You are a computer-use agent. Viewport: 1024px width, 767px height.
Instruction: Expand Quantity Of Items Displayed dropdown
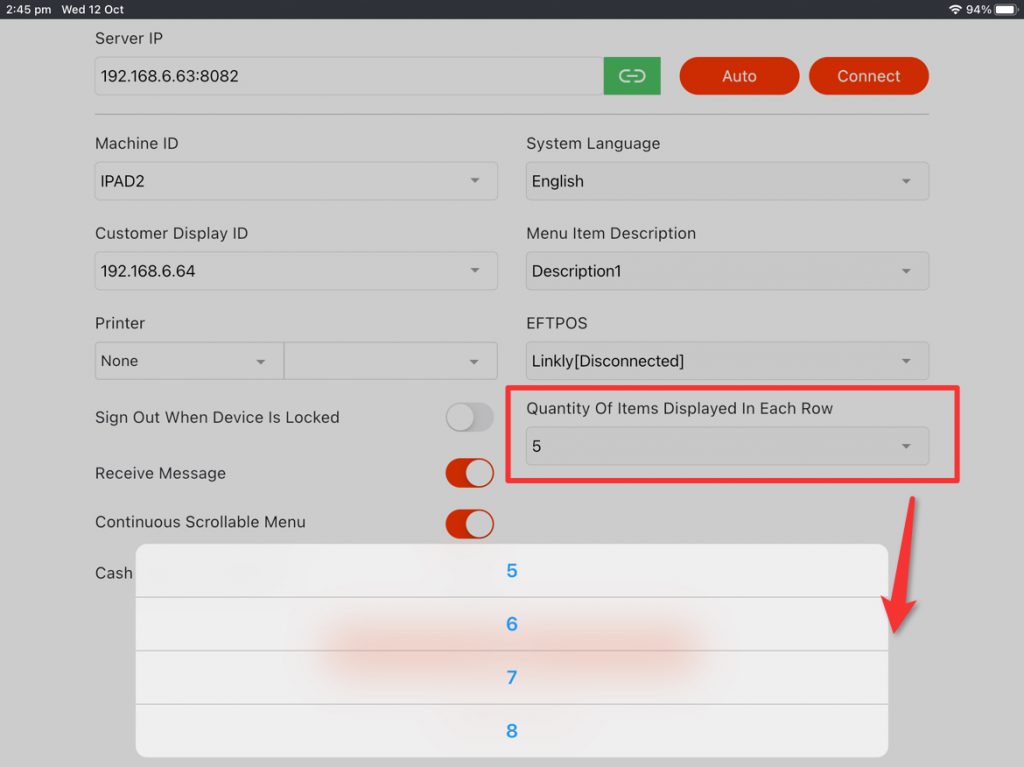point(727,446)
